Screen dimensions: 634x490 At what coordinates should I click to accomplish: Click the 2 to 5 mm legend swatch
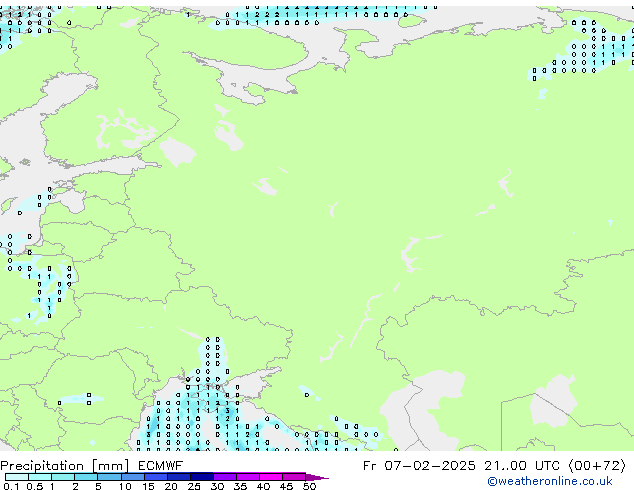86,477
